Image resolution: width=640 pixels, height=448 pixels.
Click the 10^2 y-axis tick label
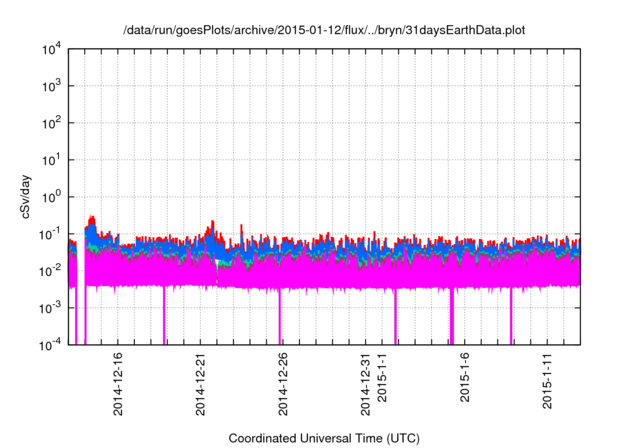click(51, 123)
